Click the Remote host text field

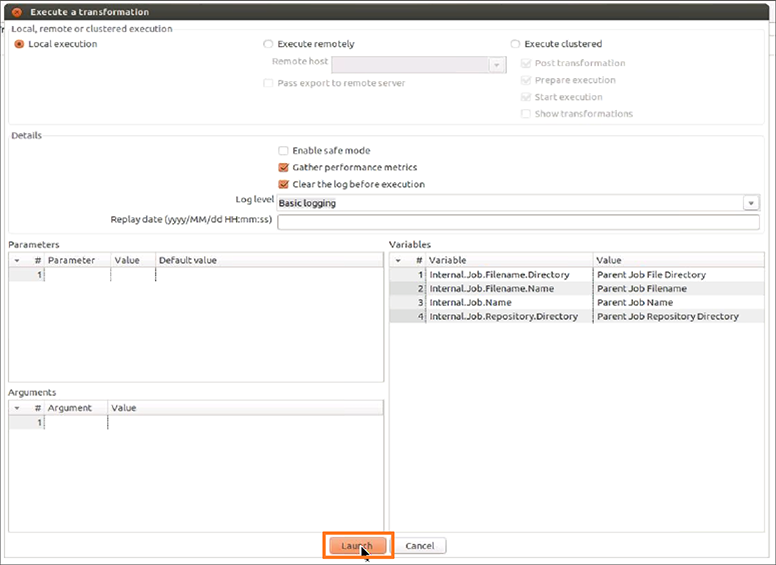410,65
